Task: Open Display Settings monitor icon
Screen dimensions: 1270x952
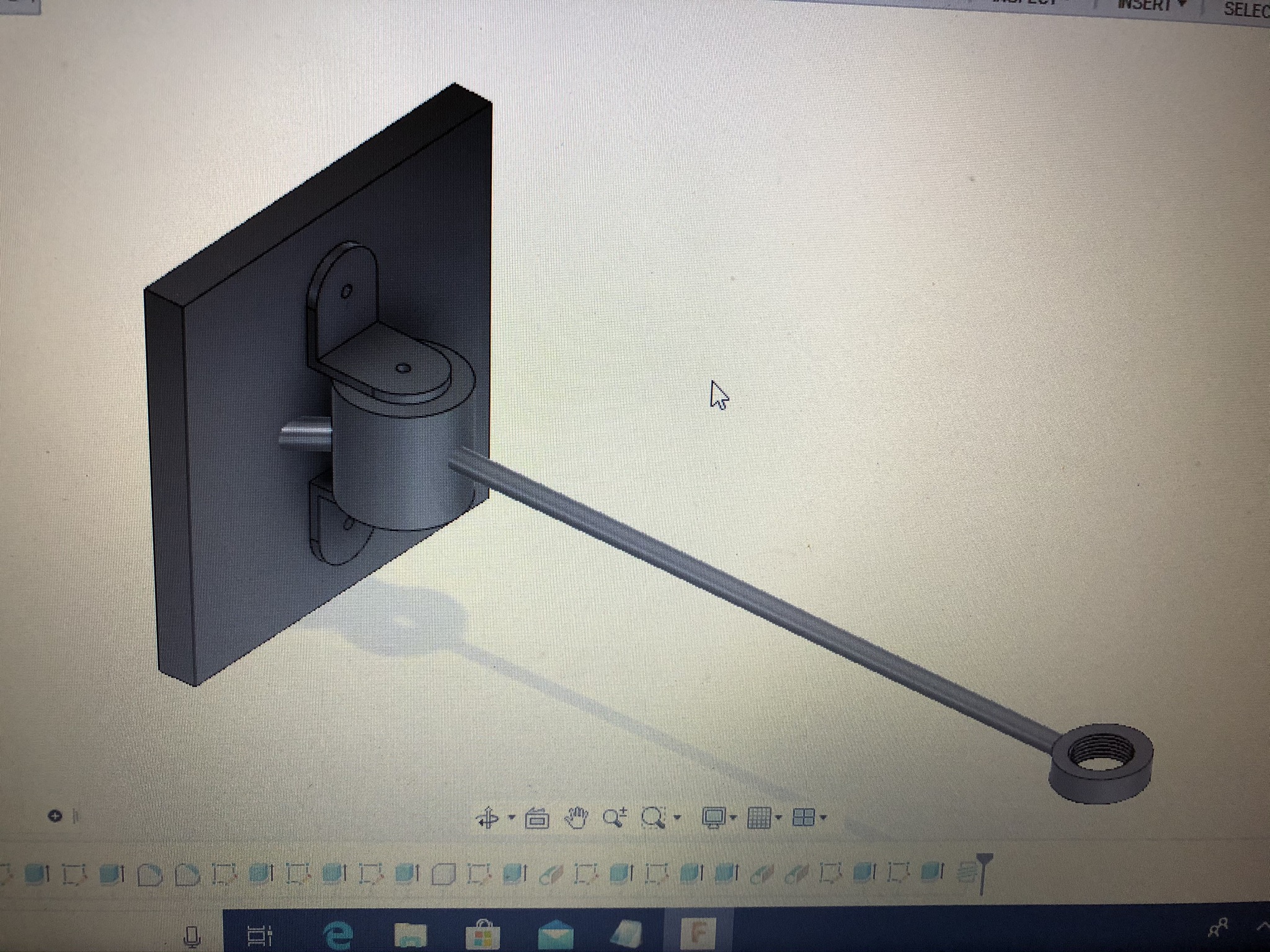Action: (x=713, y=818)
